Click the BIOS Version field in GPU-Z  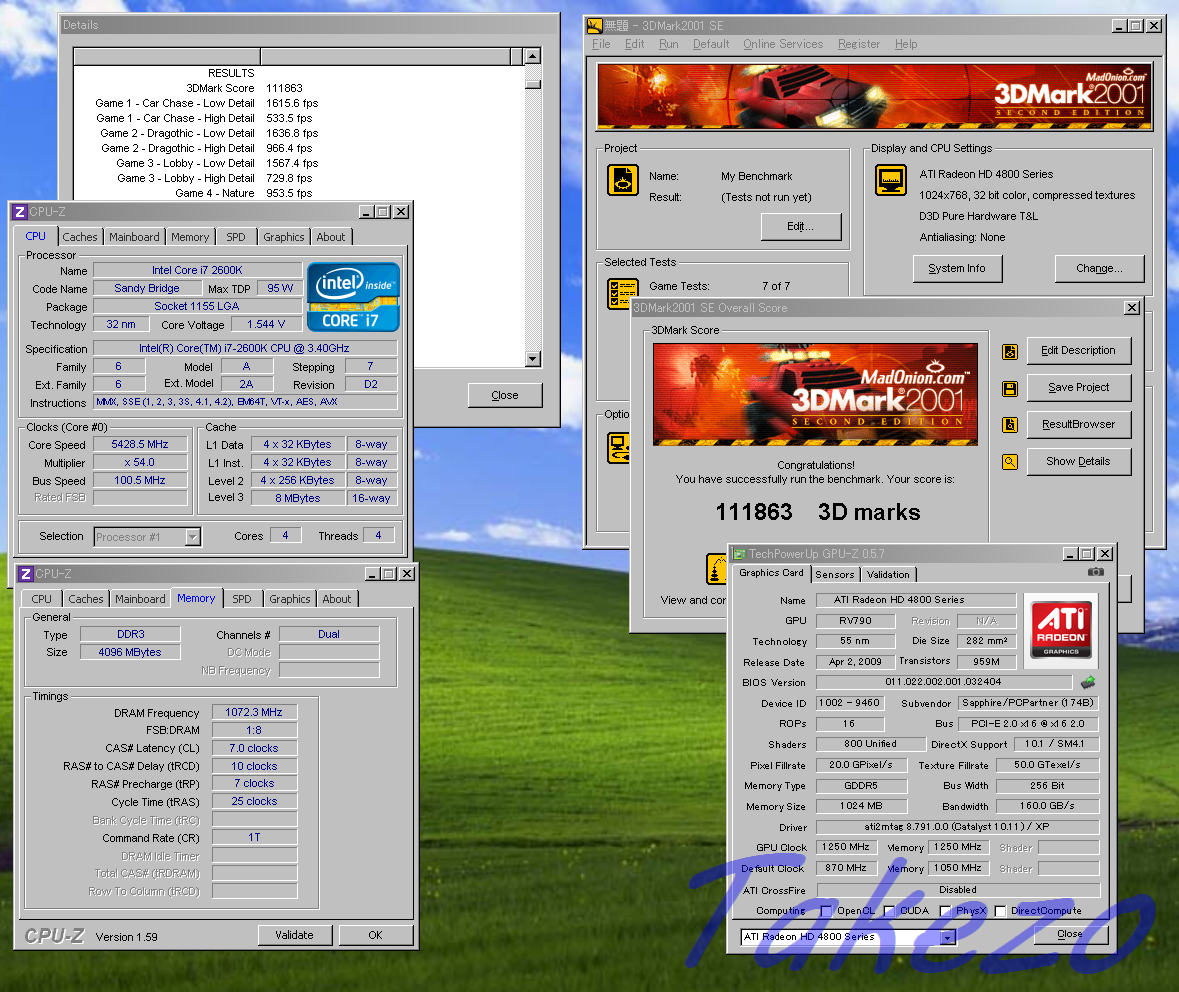coord(943,682)
